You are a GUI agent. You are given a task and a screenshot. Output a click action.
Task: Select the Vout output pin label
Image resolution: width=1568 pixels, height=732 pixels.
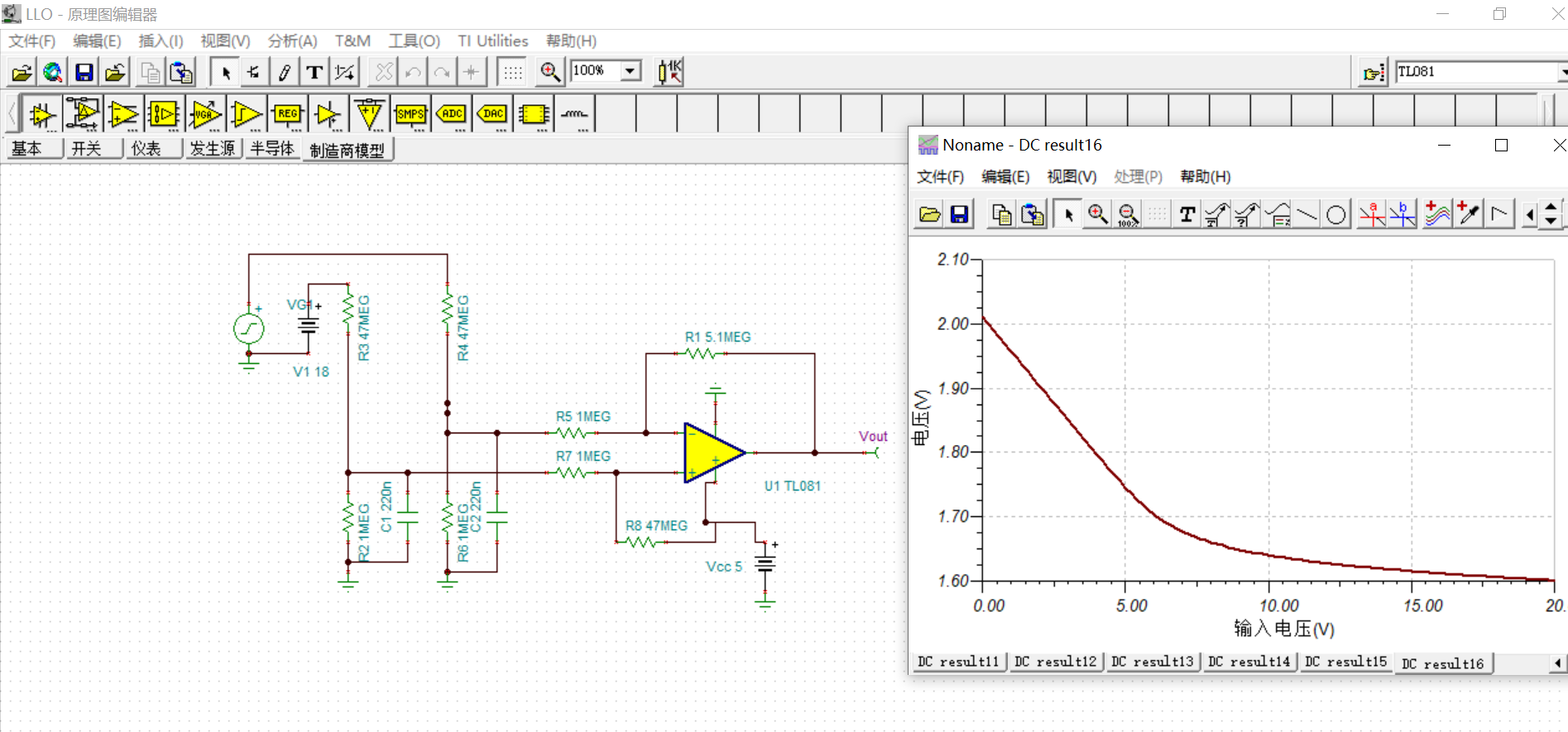(873, 437)
